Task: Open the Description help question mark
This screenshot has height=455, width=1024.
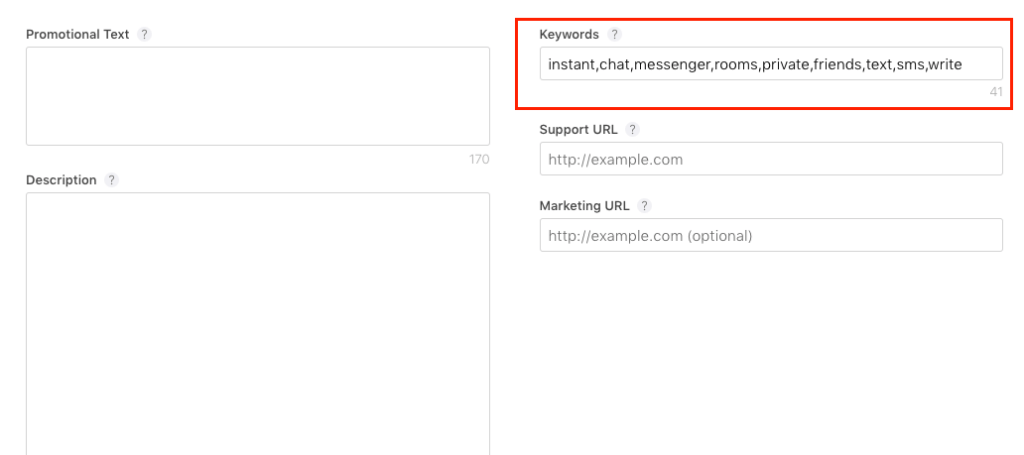Action: click(x=111, y=180)
